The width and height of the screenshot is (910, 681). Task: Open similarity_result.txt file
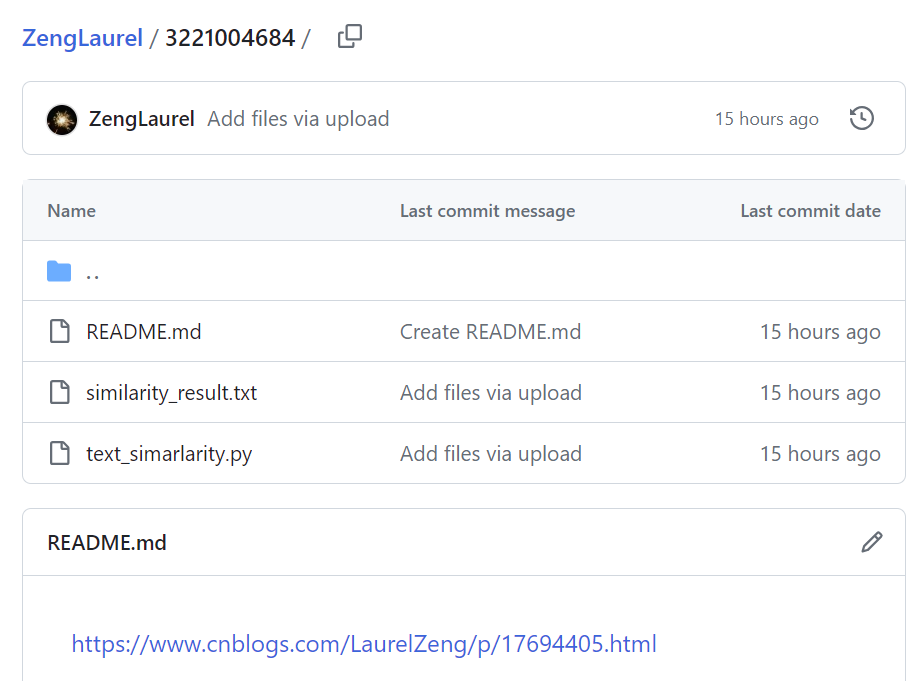[x=171, y=393]
